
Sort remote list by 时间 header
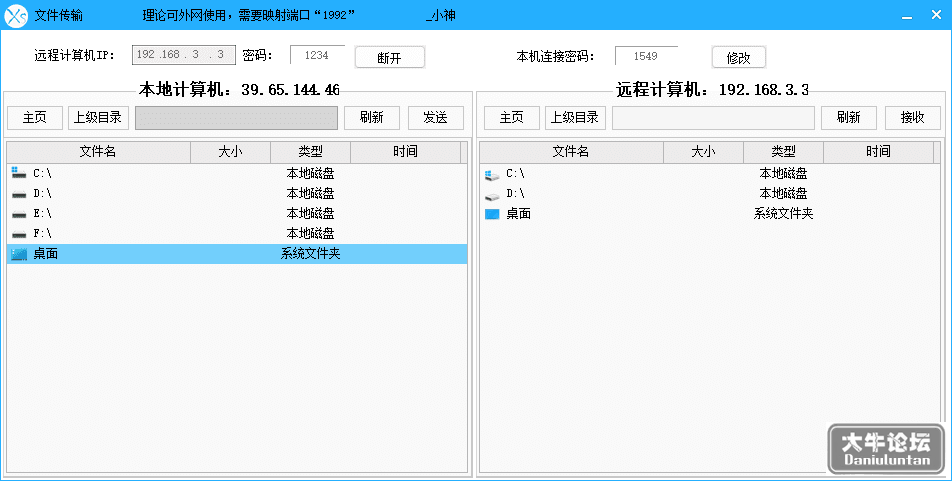[878, 152]
